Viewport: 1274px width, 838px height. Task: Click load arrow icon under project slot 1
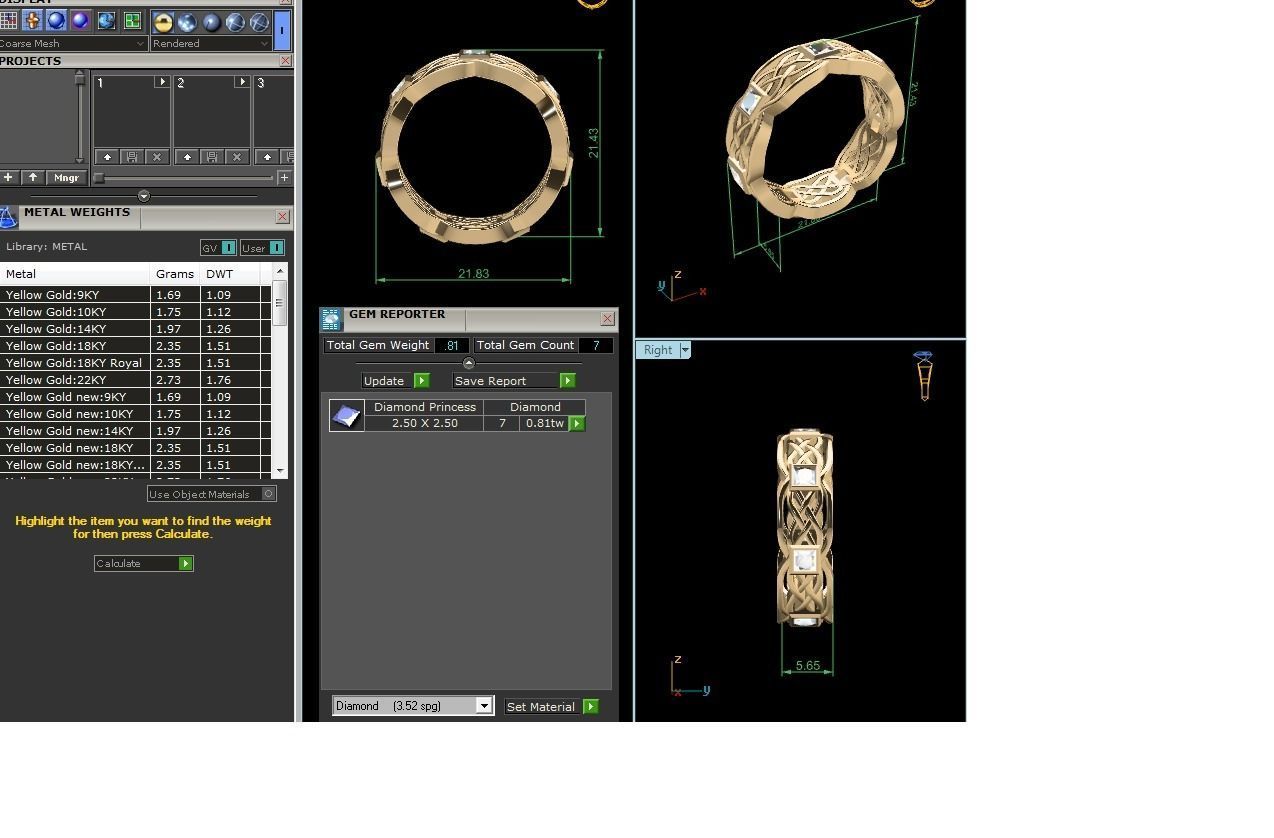pyautogui.click(x=107, y=157)
